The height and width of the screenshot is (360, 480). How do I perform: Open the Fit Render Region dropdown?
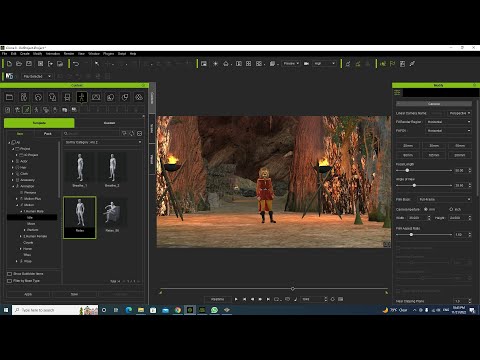(448, 122)
